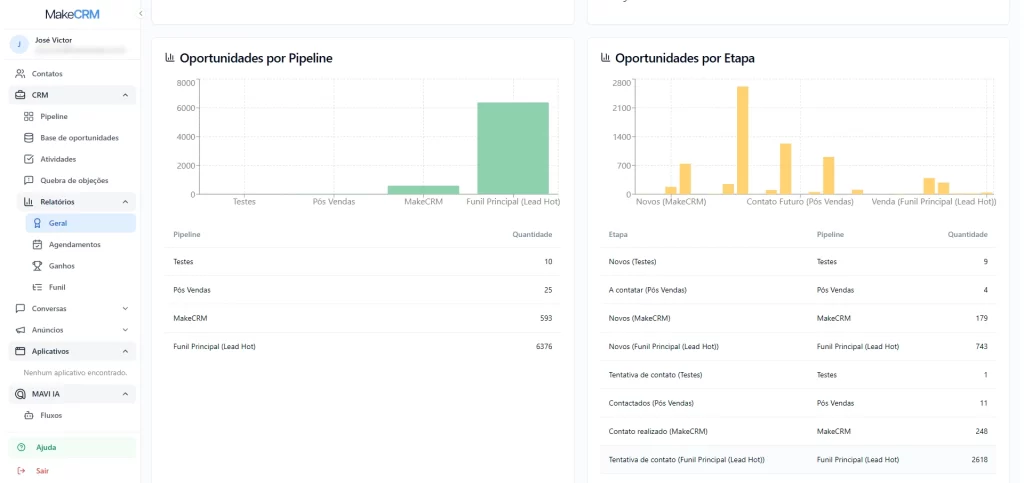This screenshot has width=1024, height=483.
Task: Select the Geral report item
Action: point(58,223)
